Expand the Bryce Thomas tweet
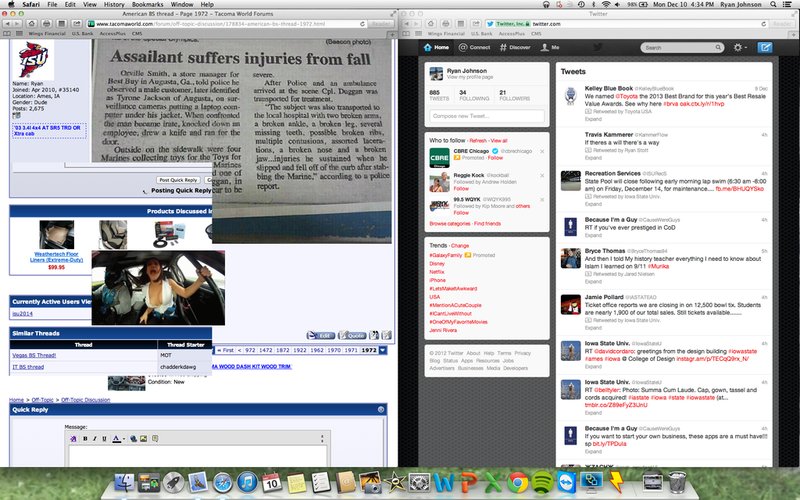The image size is (800, 500). [x=593, y=282]
